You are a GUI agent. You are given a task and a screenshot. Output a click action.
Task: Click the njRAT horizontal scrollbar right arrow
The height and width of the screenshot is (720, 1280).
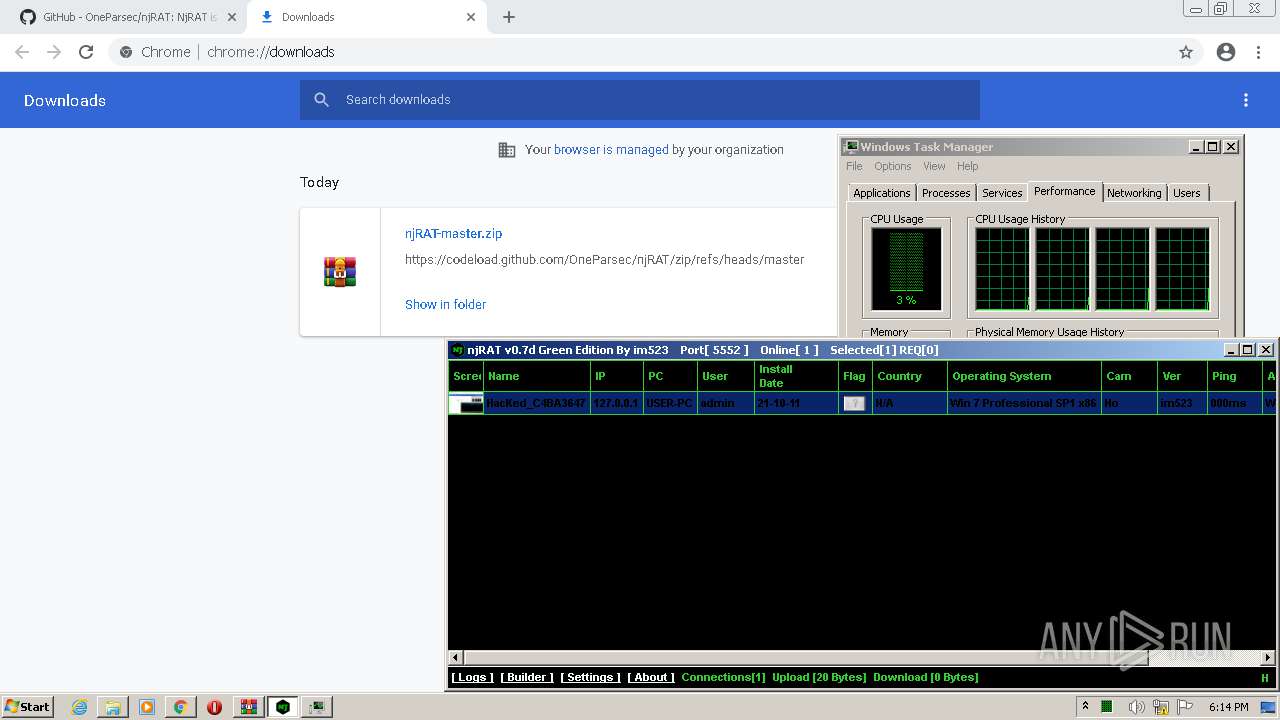point(1268,657)
